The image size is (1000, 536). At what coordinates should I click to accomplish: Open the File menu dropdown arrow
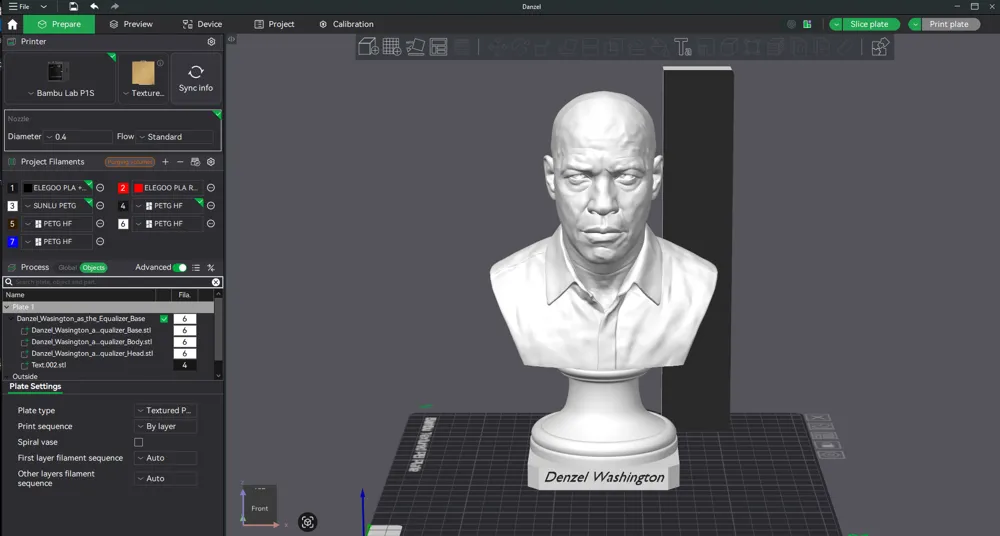[x=43, y=6]
